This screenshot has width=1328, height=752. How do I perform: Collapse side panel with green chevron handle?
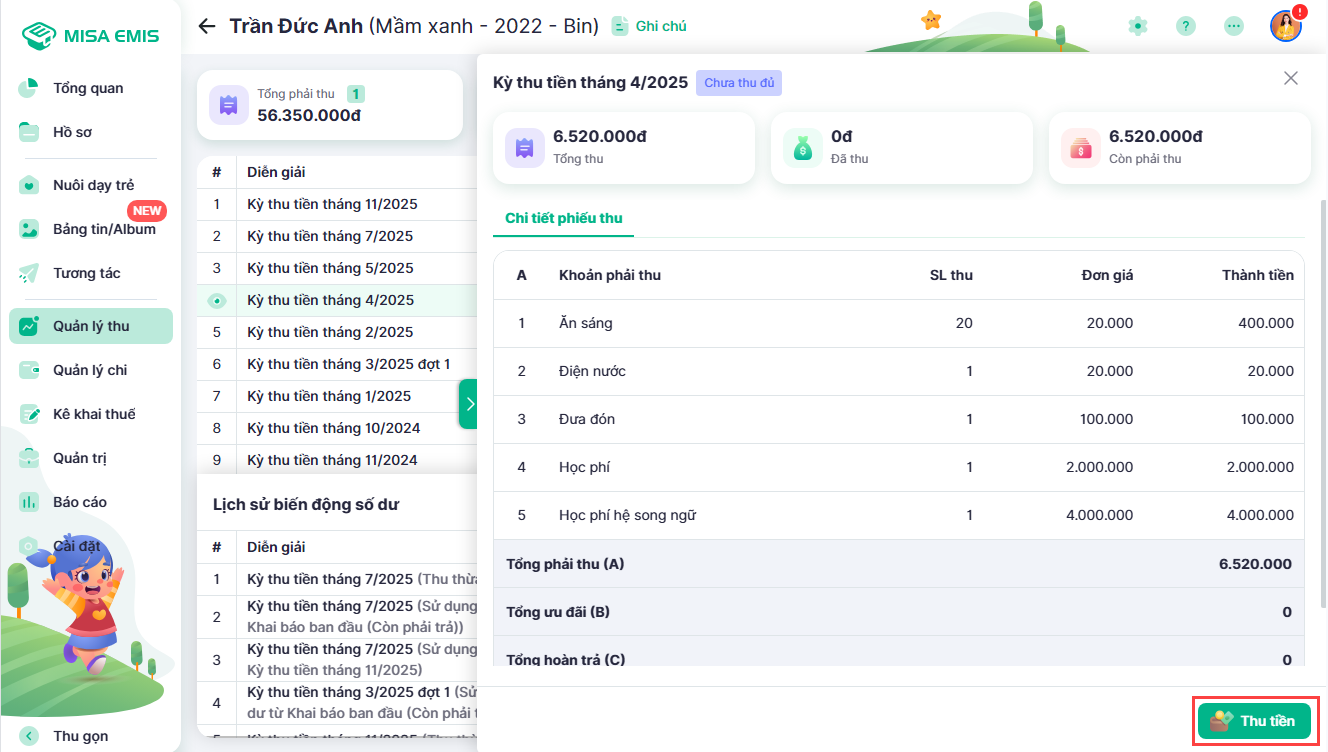468,404
